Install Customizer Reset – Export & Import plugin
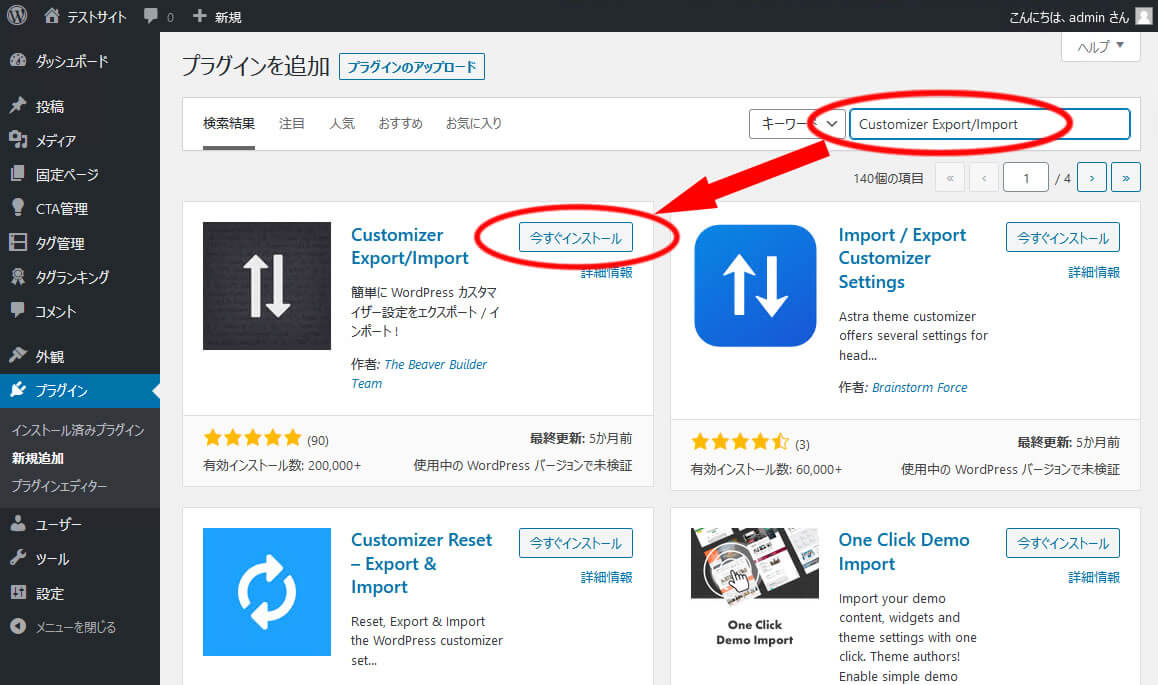 [575, 543]
